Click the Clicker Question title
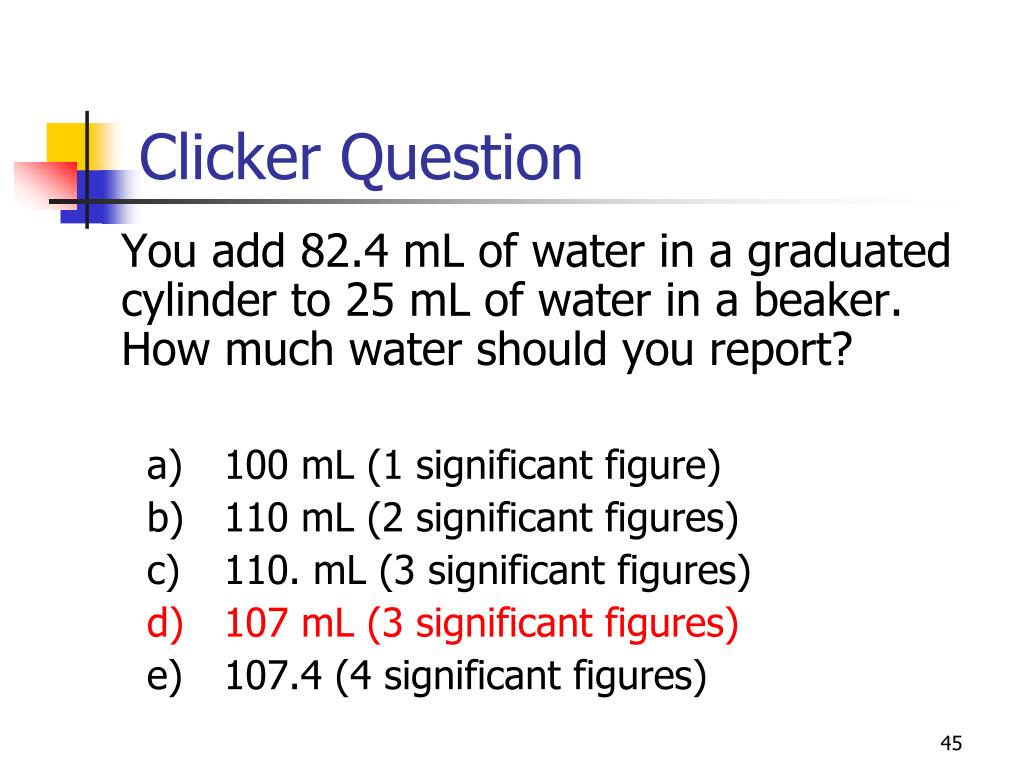 click(360, 159)
